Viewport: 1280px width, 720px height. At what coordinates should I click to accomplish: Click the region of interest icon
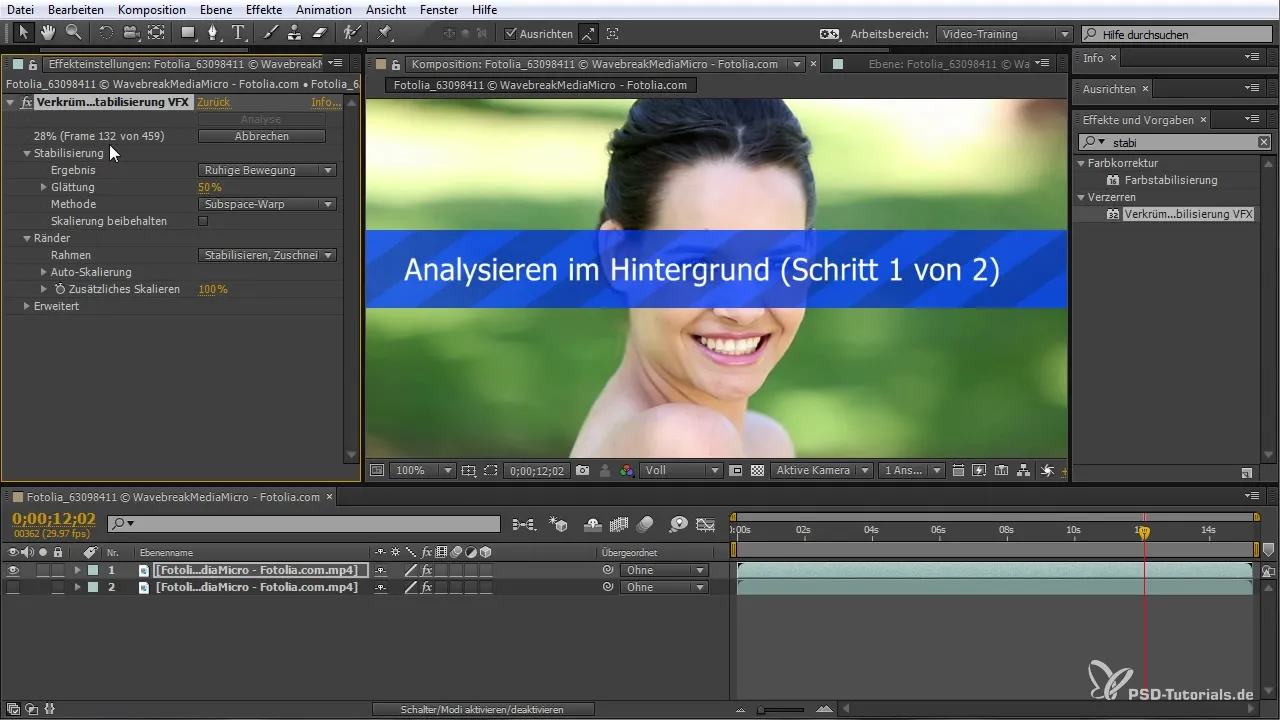tap(736, 470)
